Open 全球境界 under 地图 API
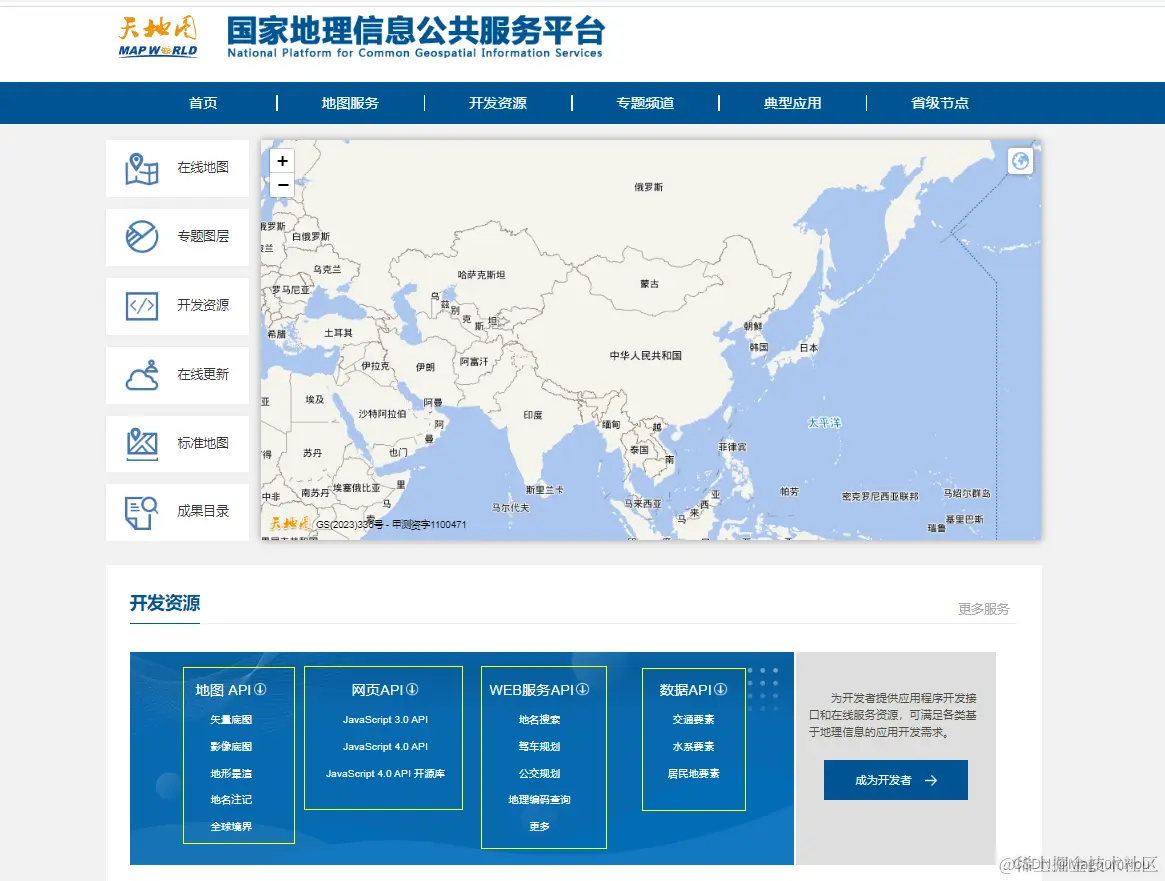The image size is (1165, 881). 231,827
